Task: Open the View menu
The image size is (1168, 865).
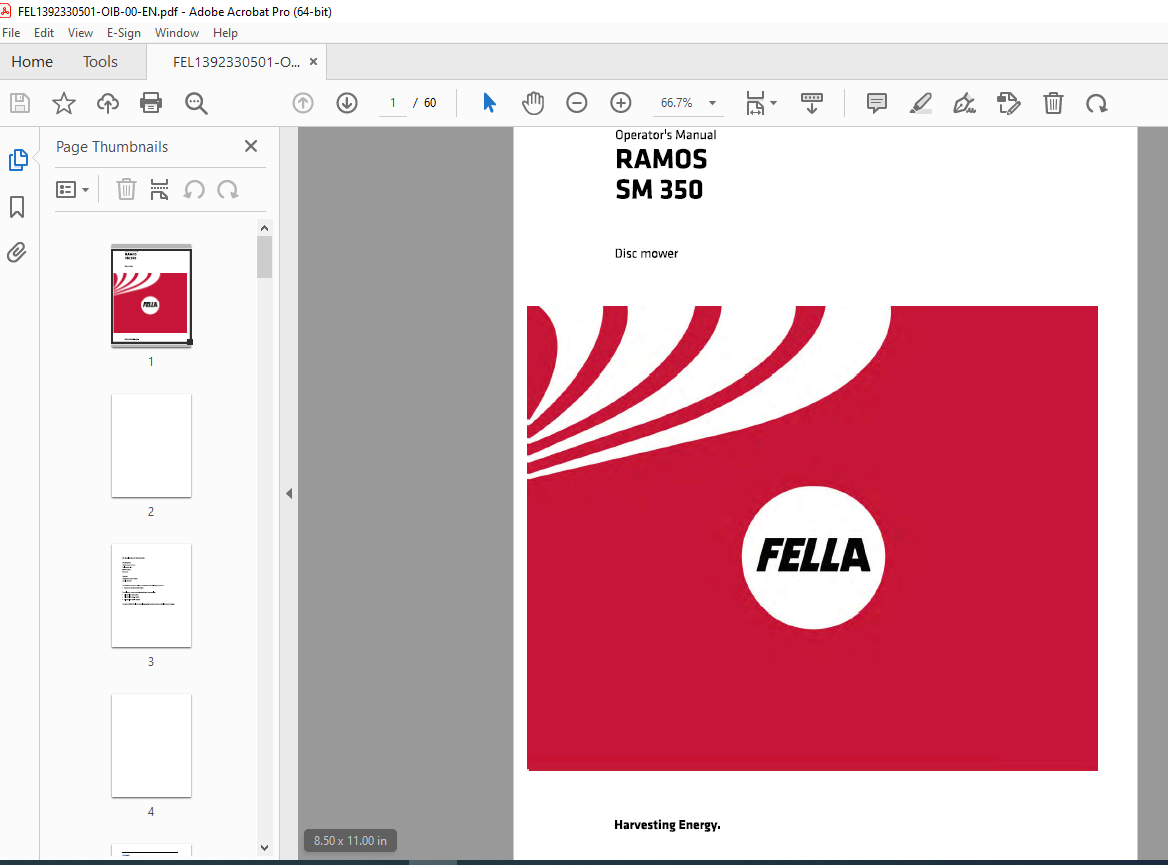Action: [80, 33]
